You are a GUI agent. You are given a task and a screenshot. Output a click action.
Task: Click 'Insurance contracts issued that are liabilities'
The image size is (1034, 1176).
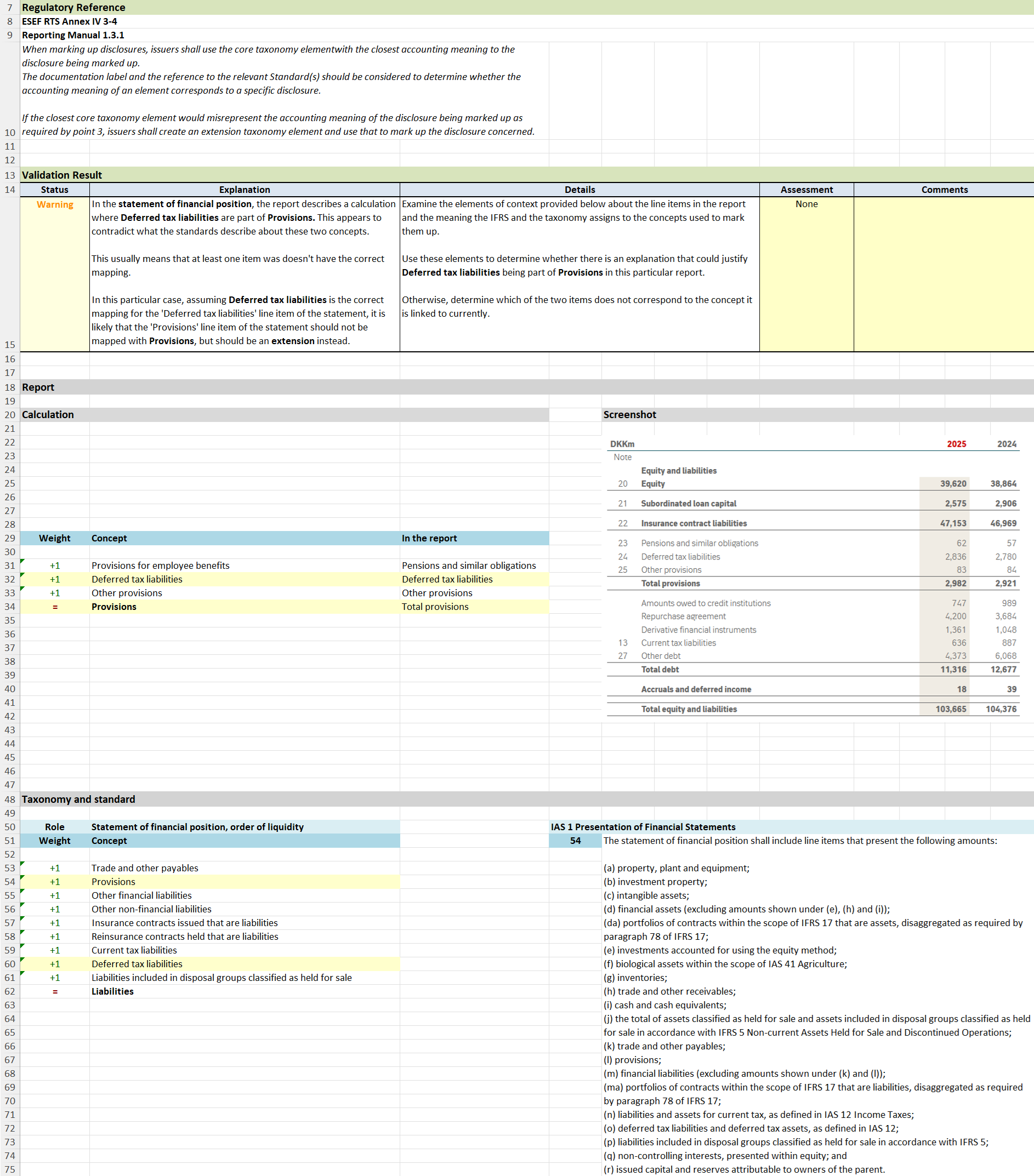tap(245, 923)
